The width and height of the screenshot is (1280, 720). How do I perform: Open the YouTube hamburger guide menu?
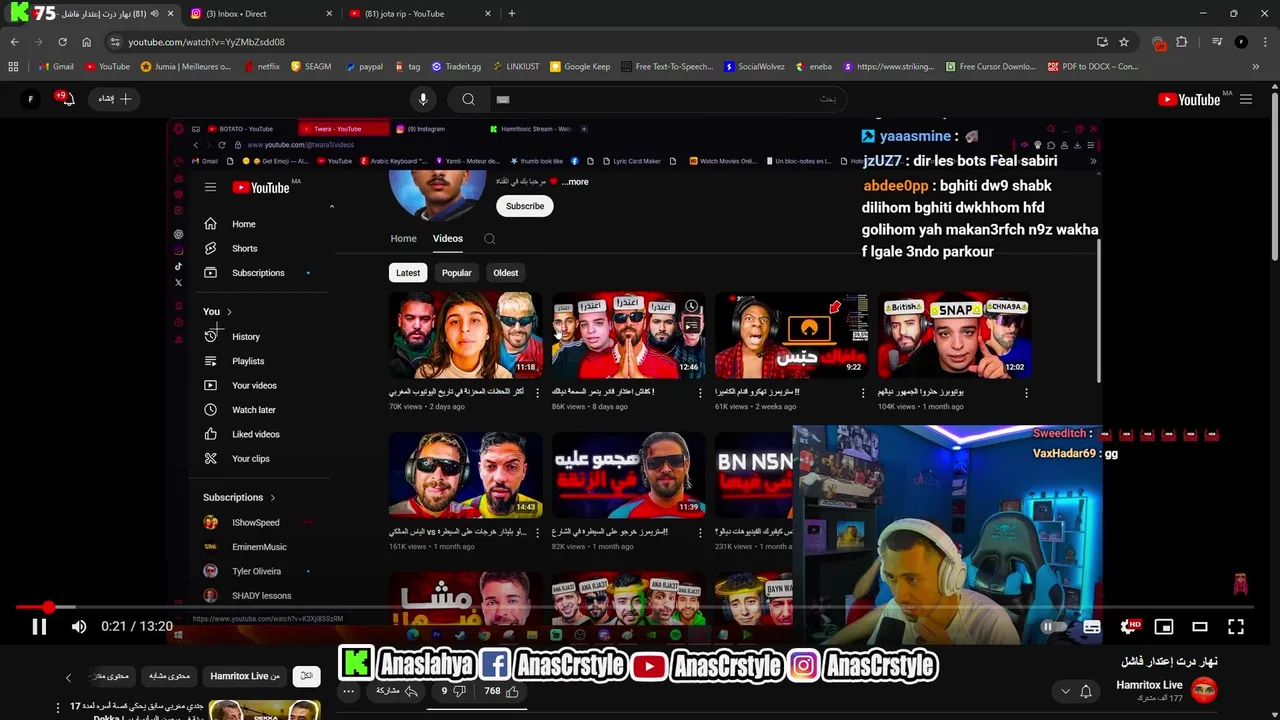(1246, 99)
